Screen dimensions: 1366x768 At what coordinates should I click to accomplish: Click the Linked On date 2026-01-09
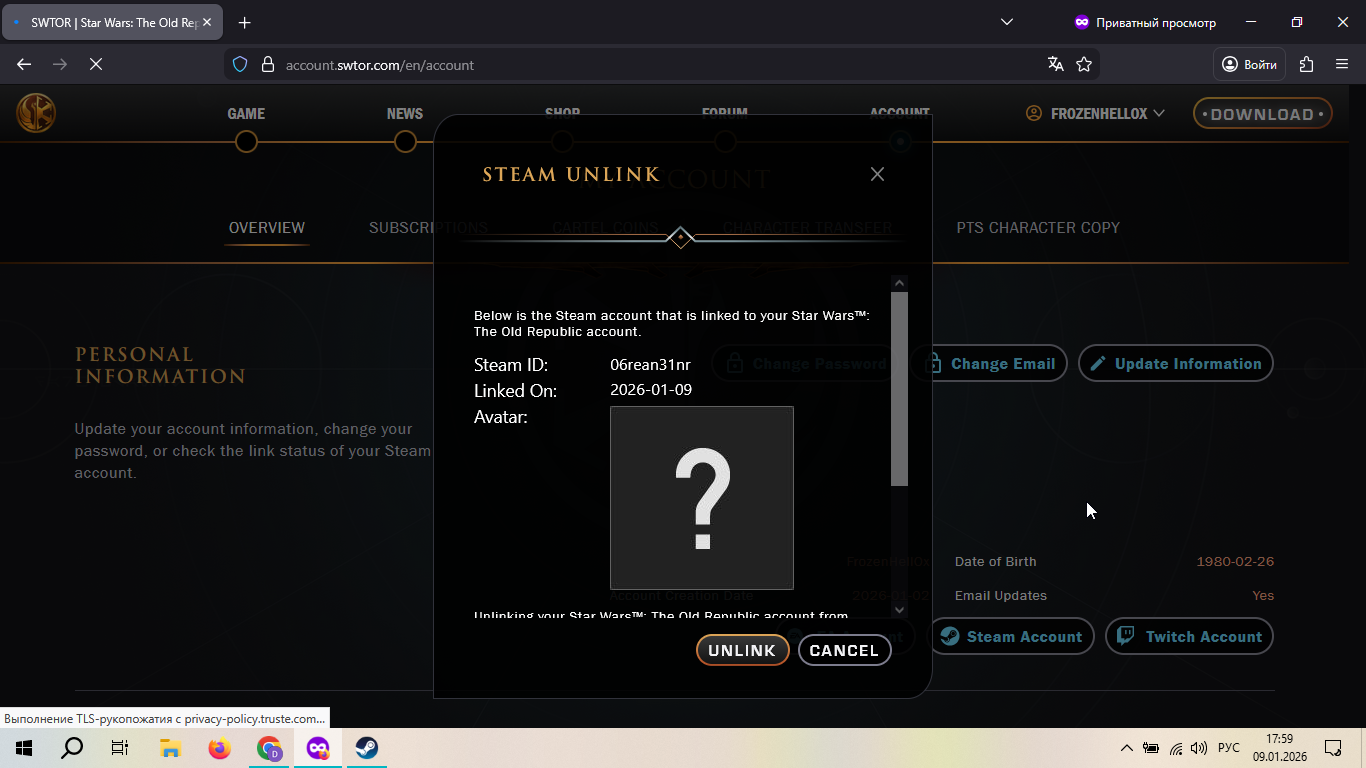(x=651, y=390)
